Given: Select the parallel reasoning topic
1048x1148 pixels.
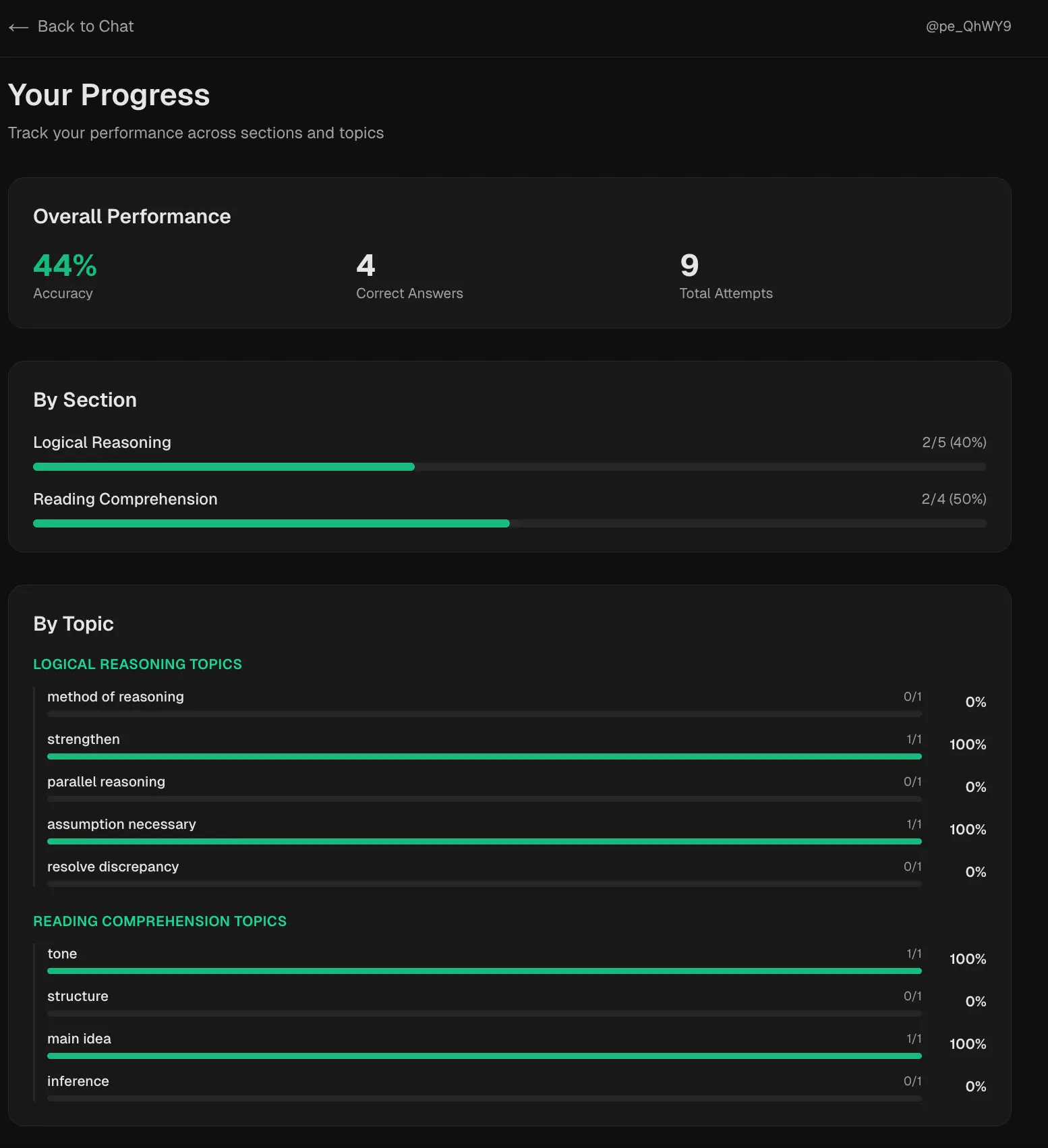Looking at the screenshot, I should click(106, 782).
